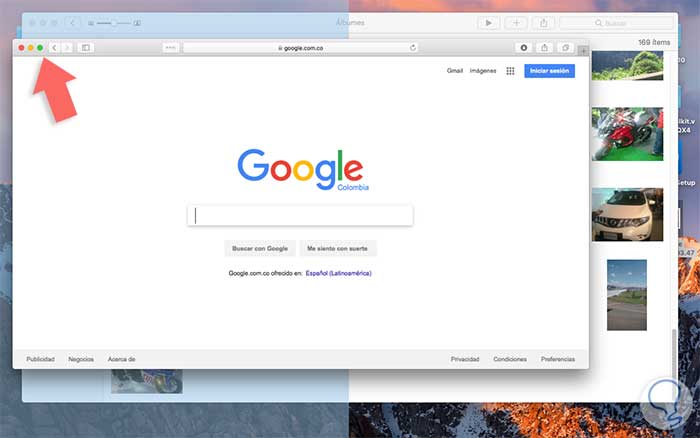Screen dimensions: 700x438
Task: Click Buscar con Google button
Action: 259,248
